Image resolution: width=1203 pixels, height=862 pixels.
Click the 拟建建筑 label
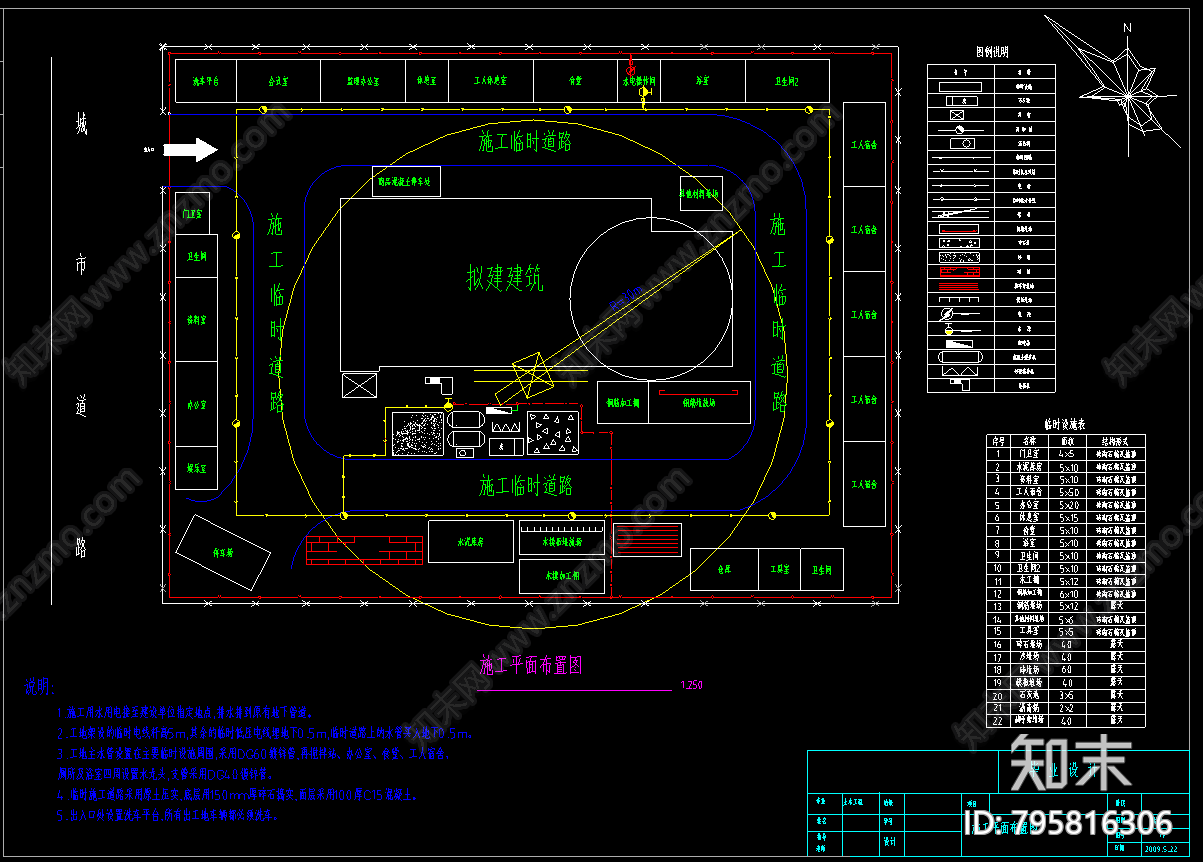point(506,279)
